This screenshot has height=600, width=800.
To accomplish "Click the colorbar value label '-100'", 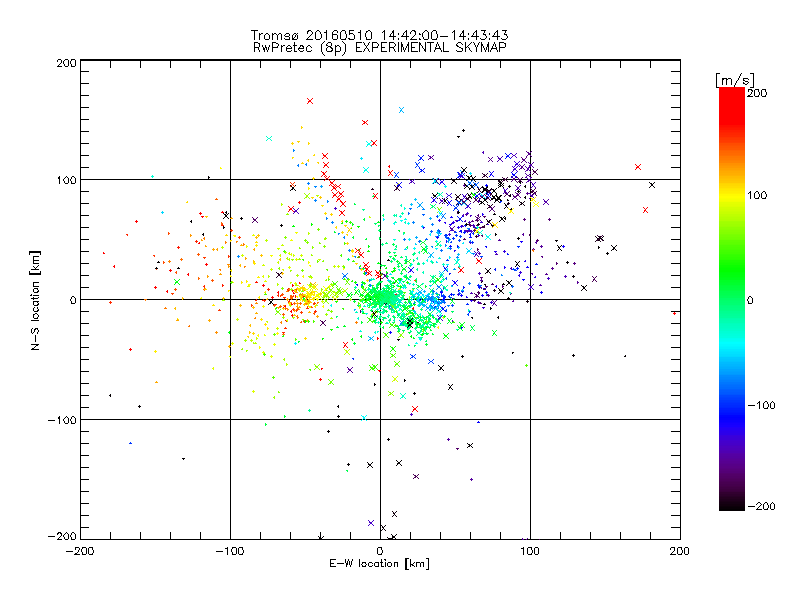I will pos(761,405).
